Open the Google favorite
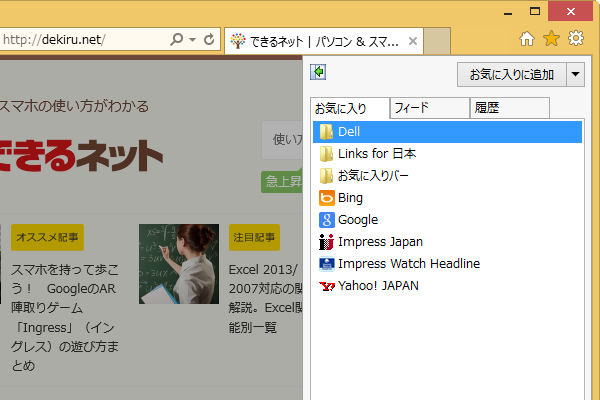 click(x=447, y=220)
